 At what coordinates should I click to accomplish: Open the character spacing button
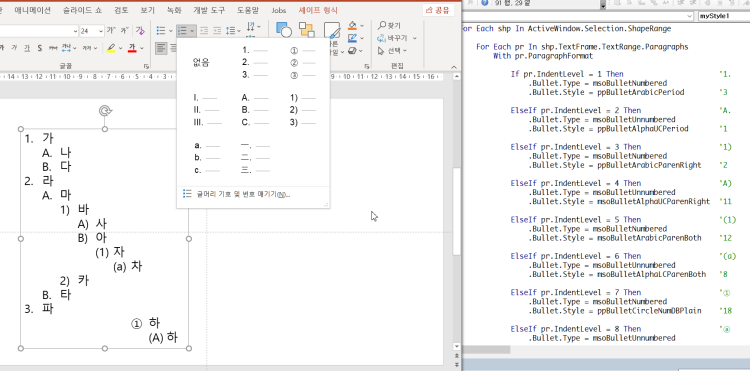click(x=66, y=48)
